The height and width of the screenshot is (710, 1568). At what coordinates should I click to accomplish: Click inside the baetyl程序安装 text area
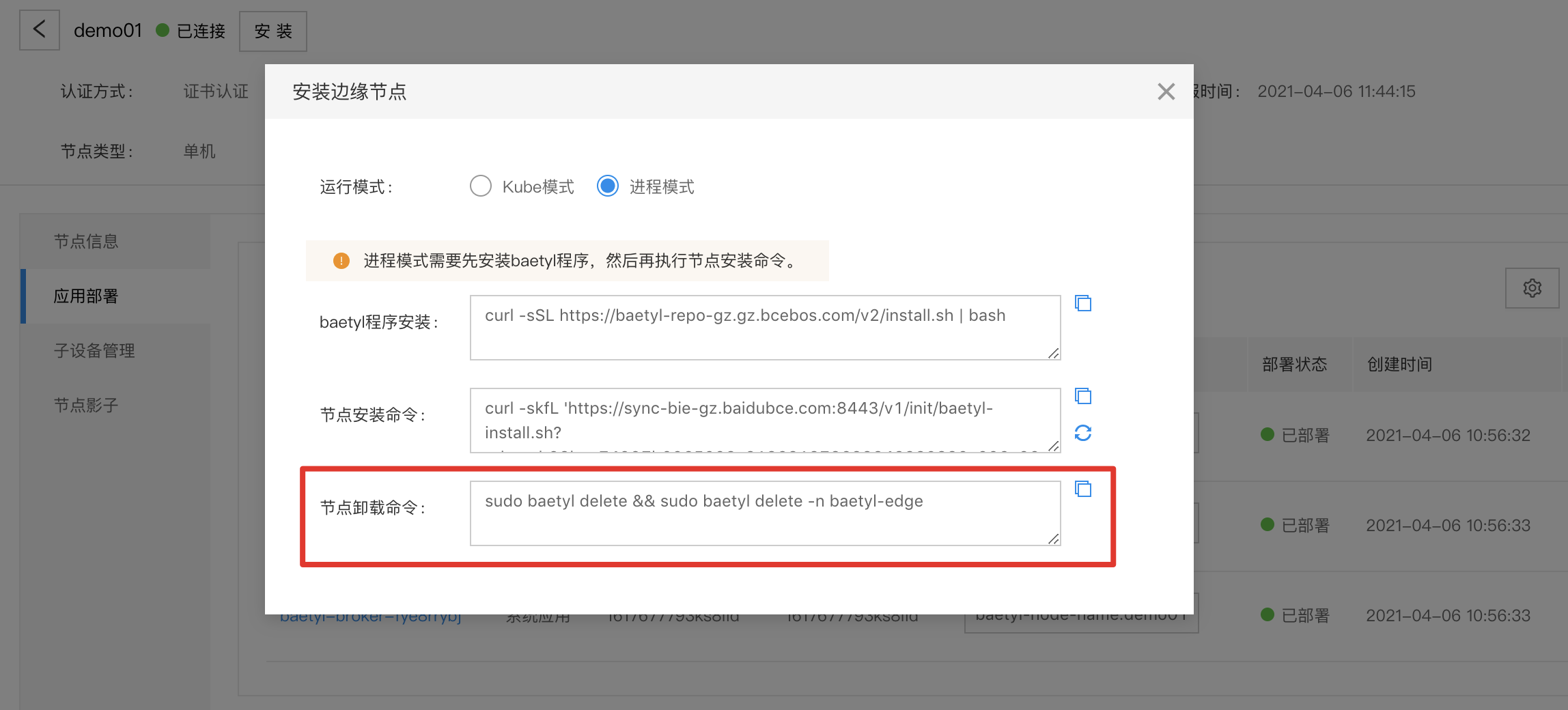[x=765, y=328]
